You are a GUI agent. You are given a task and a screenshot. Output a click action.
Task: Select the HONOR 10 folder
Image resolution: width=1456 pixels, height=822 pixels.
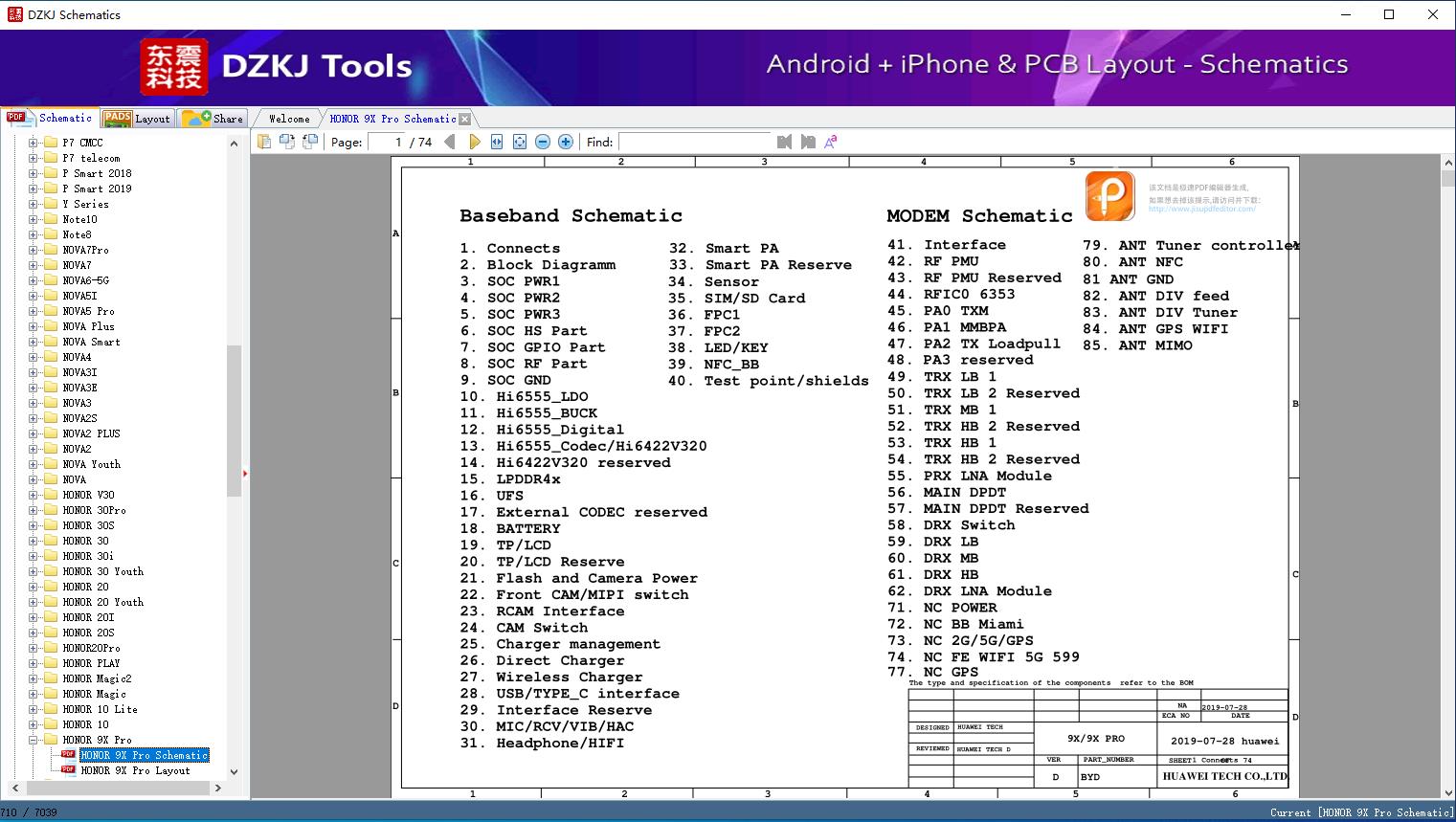coord(85,724)
